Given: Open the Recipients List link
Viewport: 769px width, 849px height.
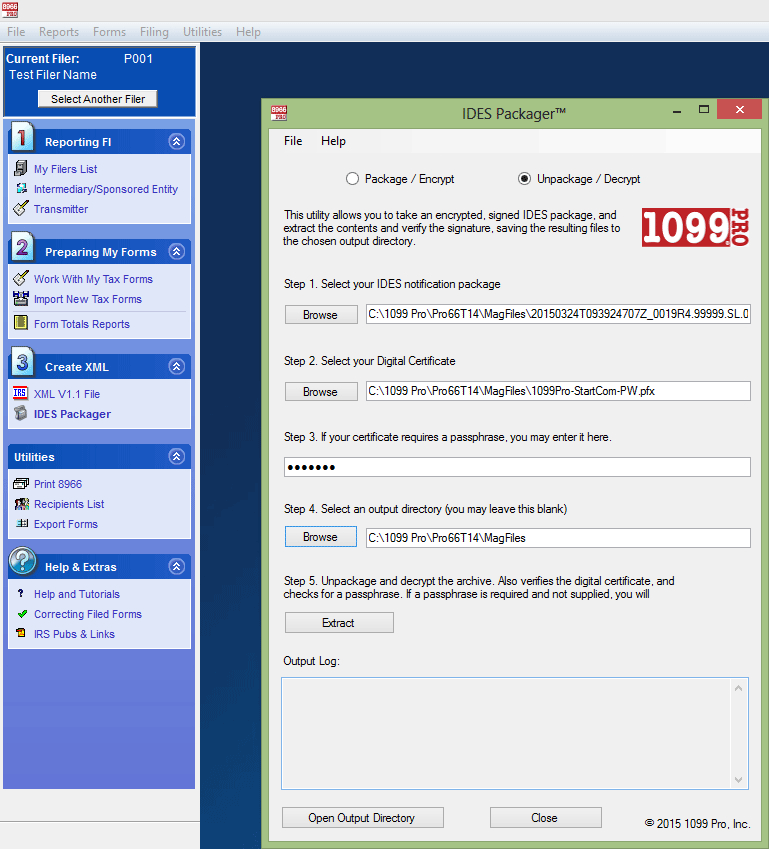Looking at the screenshot, I should click(69, 504).
